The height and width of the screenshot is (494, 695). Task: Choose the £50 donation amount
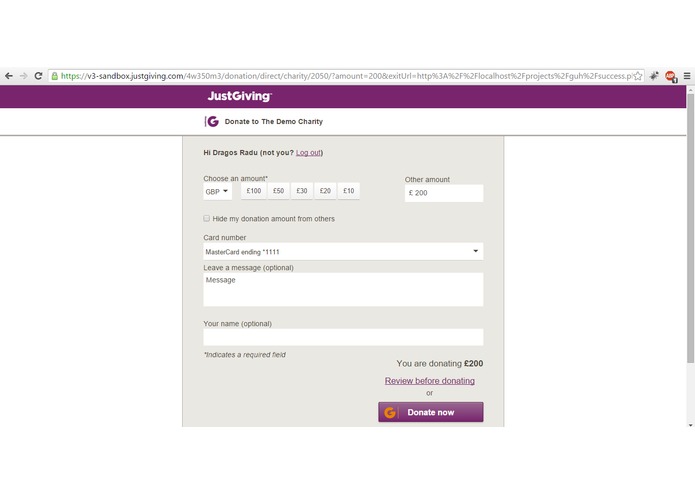pyautogui.click(x=278, y=191)
